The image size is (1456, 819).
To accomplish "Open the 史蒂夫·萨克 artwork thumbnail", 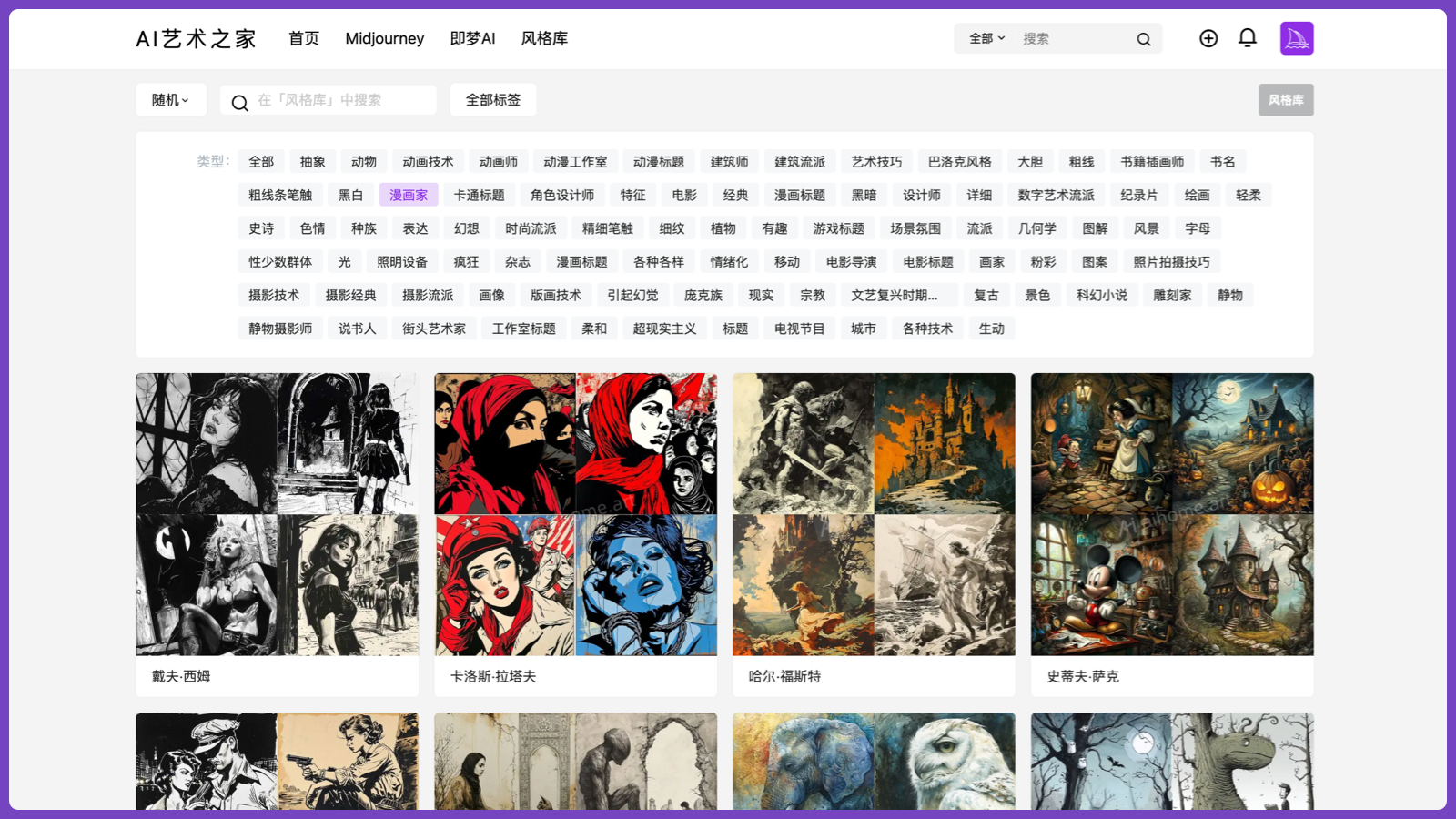I will pos(1172,514).
